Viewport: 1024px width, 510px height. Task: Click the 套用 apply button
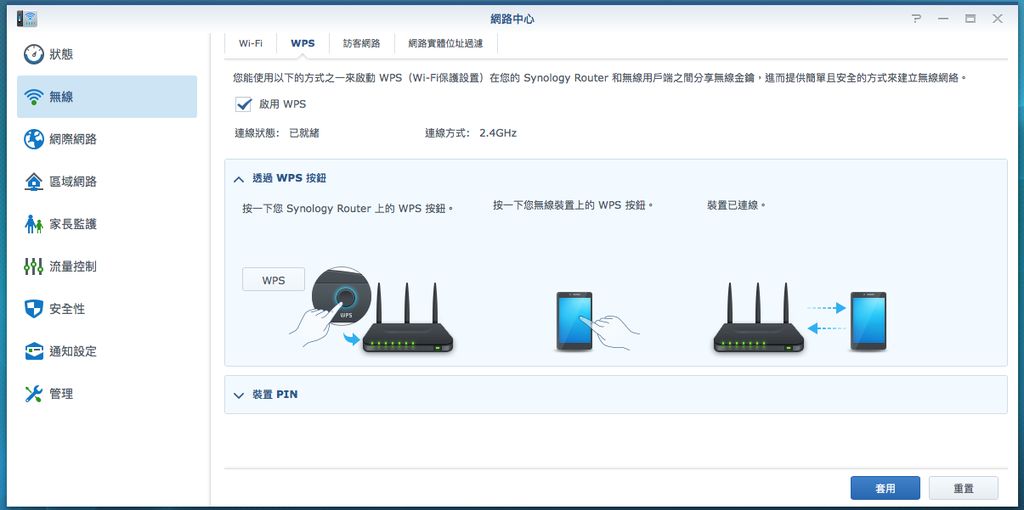pyautogui.click(x=885, y=488)
